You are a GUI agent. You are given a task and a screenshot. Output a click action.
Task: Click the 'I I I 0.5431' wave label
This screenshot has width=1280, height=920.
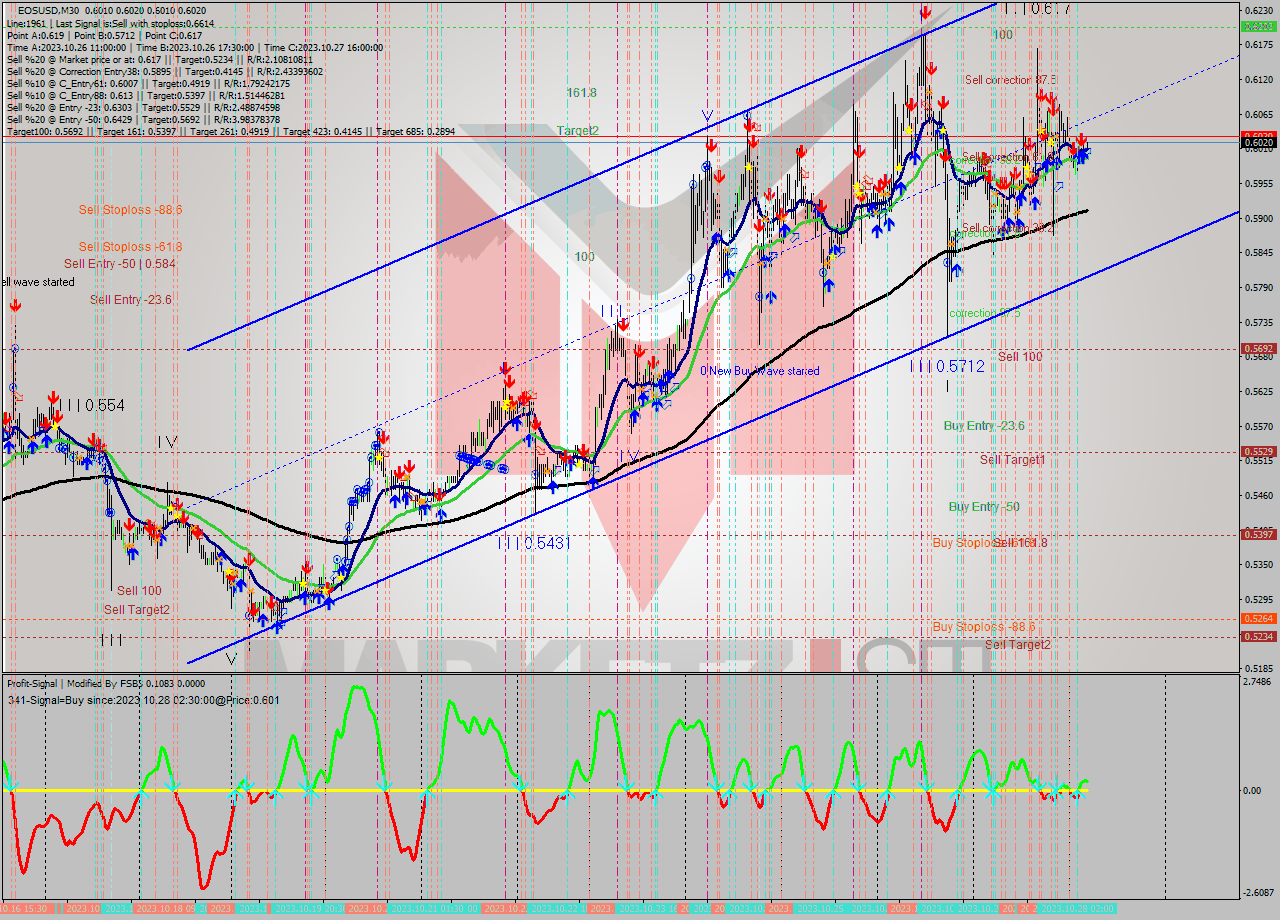533,543
